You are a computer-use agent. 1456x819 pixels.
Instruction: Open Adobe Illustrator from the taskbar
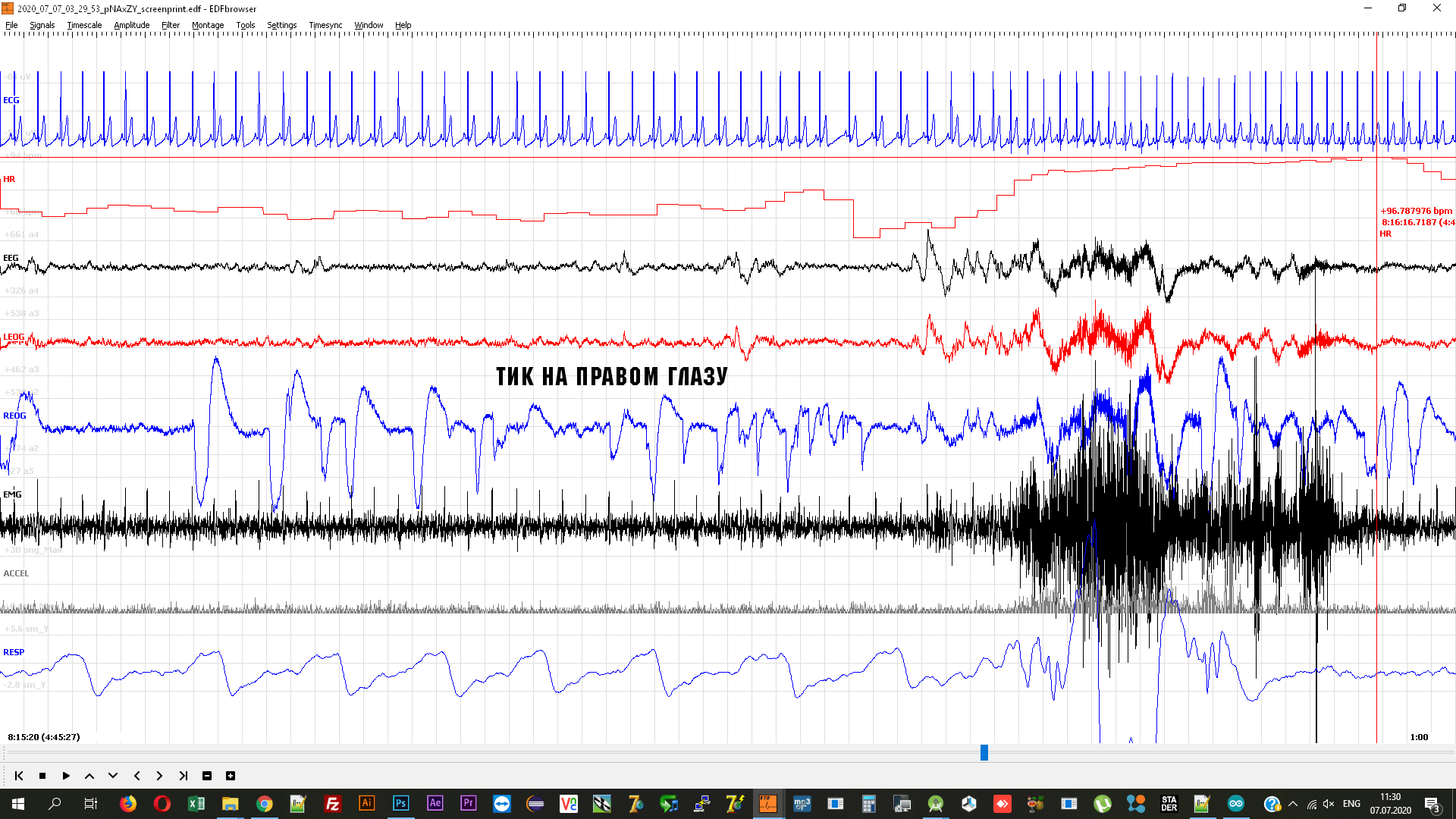[x=366, y=804]
